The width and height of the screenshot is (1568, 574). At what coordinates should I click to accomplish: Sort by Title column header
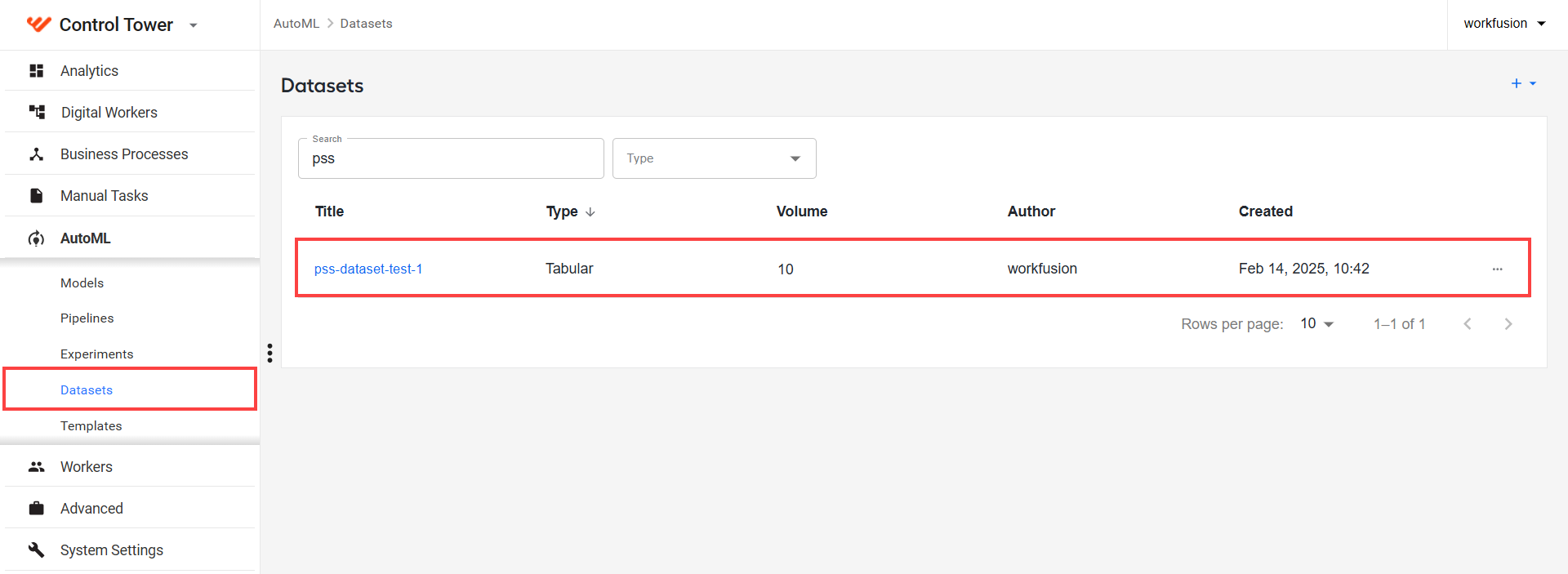pos(329,211)
